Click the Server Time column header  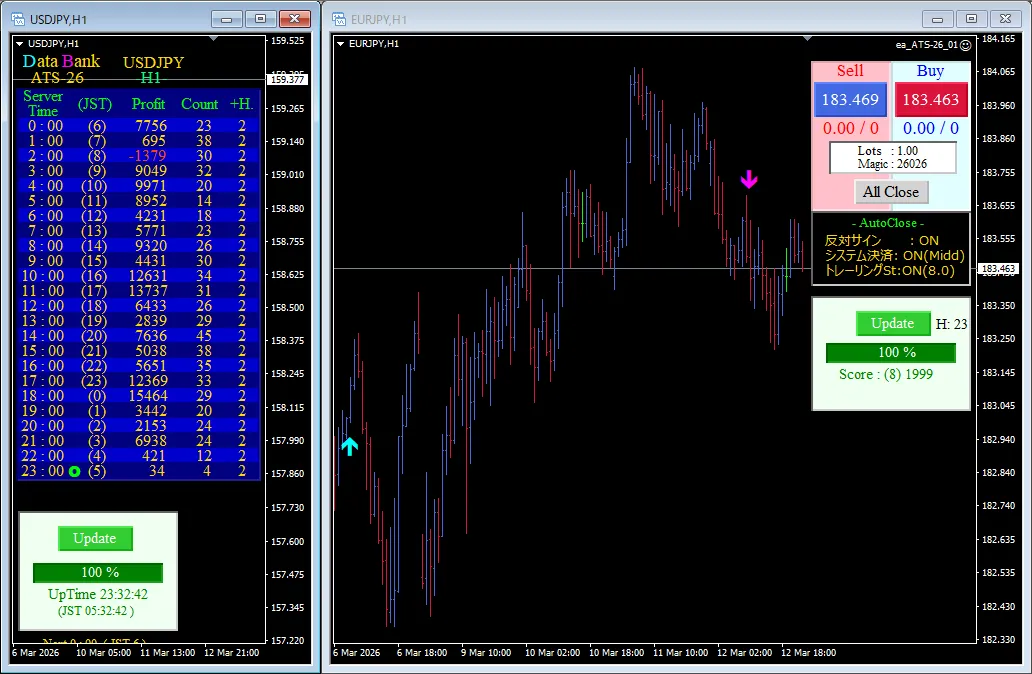43,103
